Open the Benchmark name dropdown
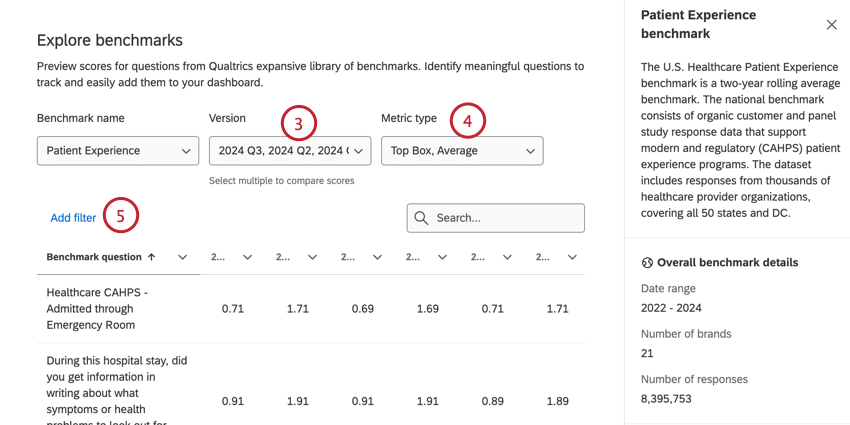 pyautogui.click(x=117, y=151)
